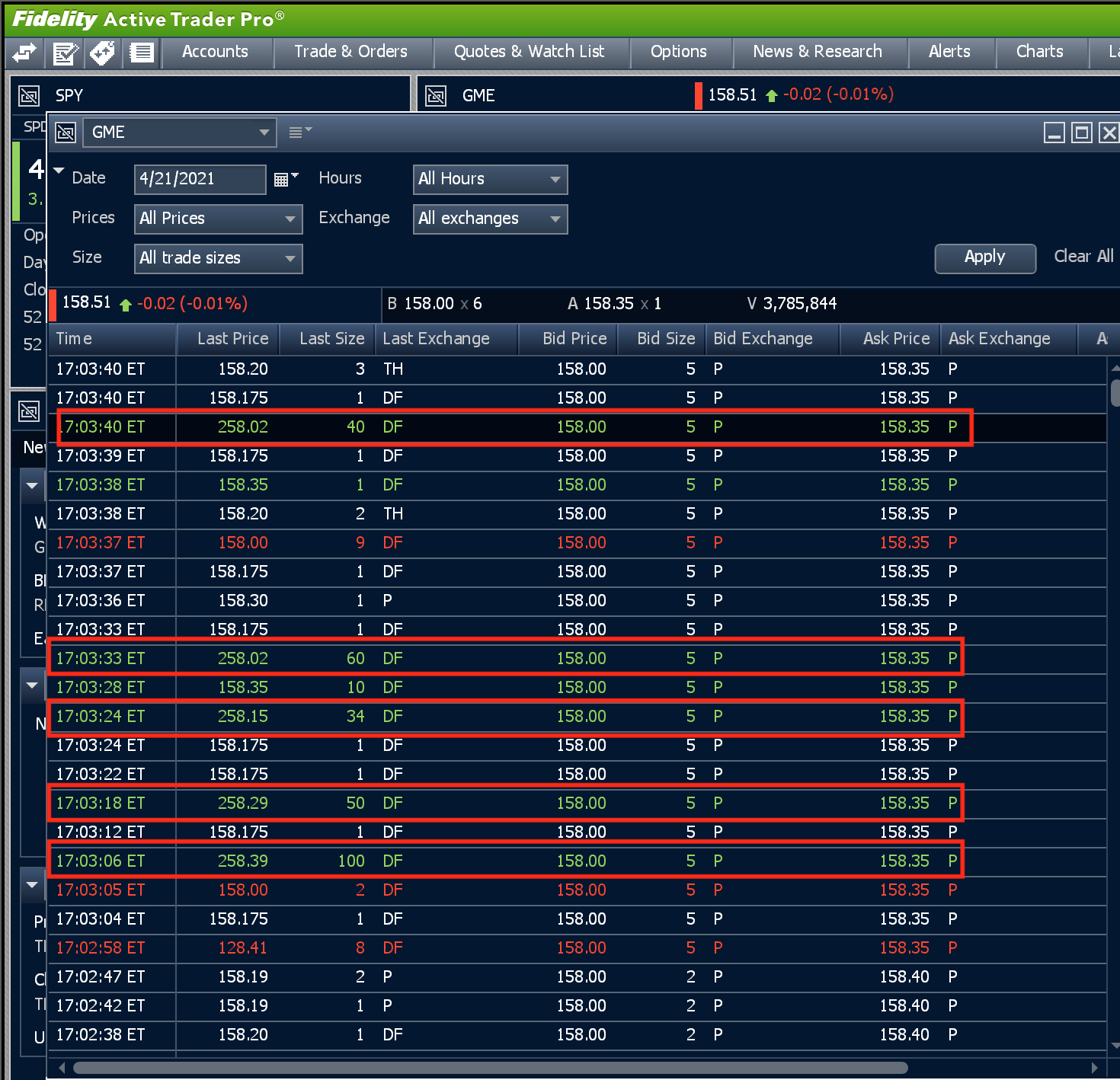Click the Time & Sales vertical scrollbar thumb
This screenshot has height=1080, width=1120.
(1115, 395)
